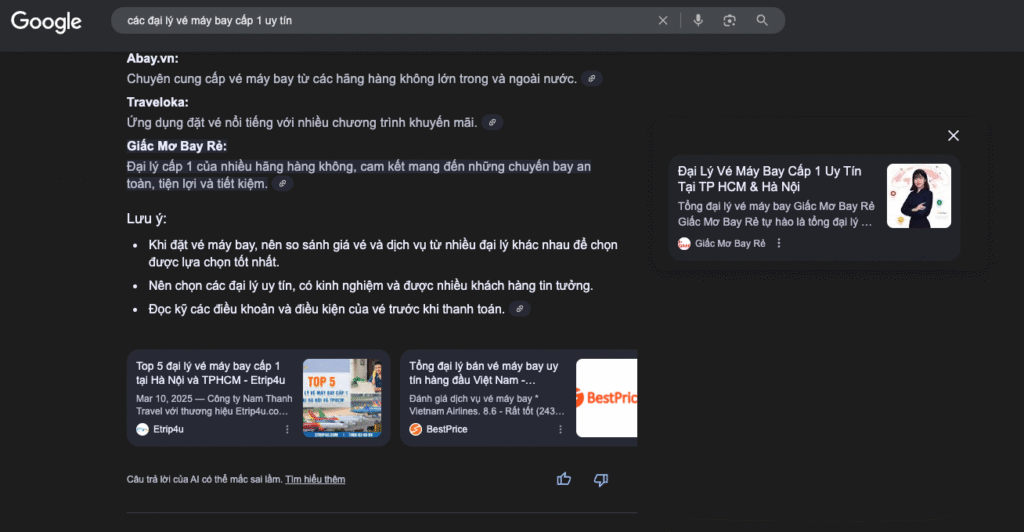The width and height of the screenshot is (1024, 532).
Task: Give thumbs down to AI answer
Action: (601, 480)
